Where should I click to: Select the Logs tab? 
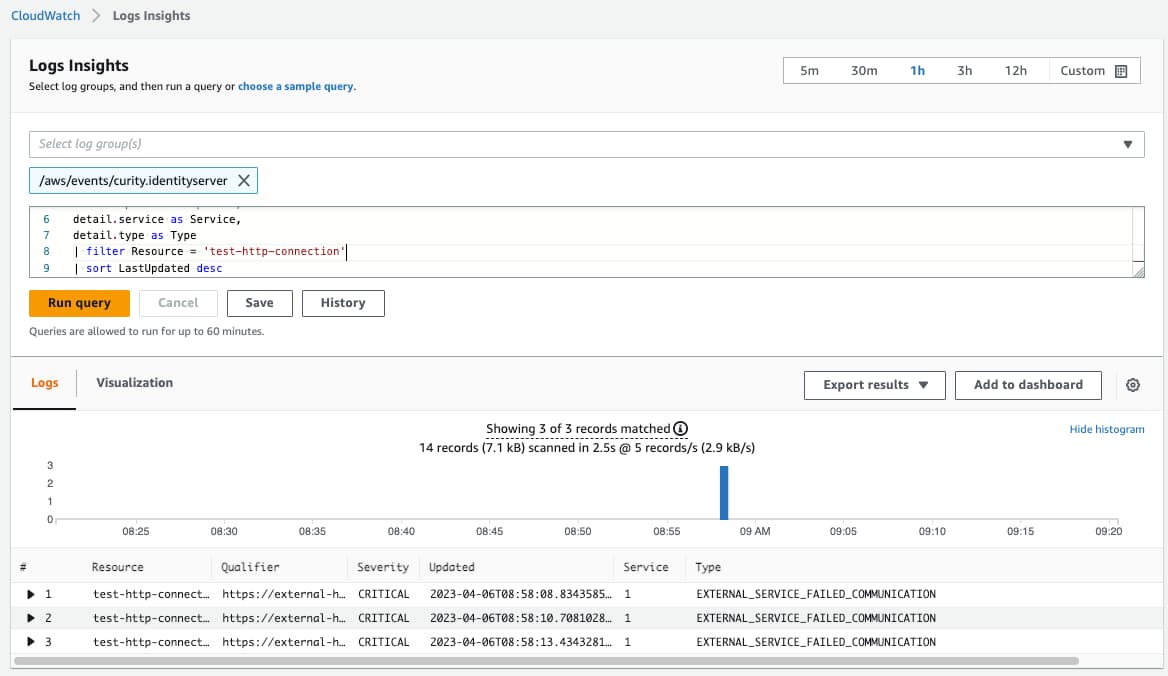[x=44, y=382]
